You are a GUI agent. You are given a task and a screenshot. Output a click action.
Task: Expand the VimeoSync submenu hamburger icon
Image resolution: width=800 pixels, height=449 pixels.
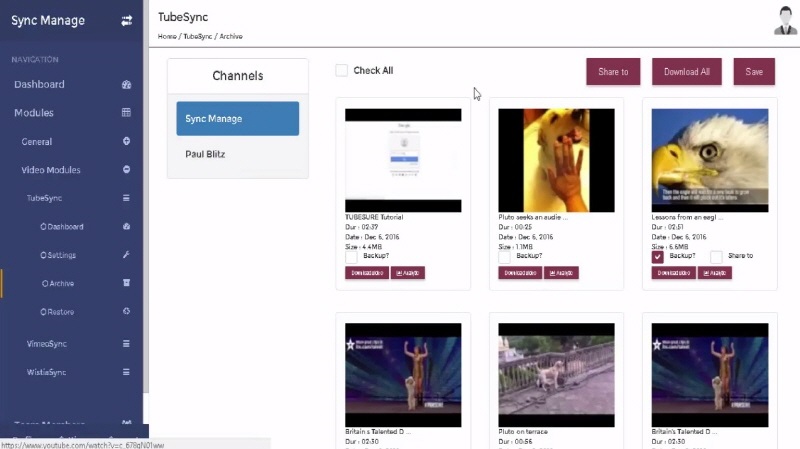point(126,344)
